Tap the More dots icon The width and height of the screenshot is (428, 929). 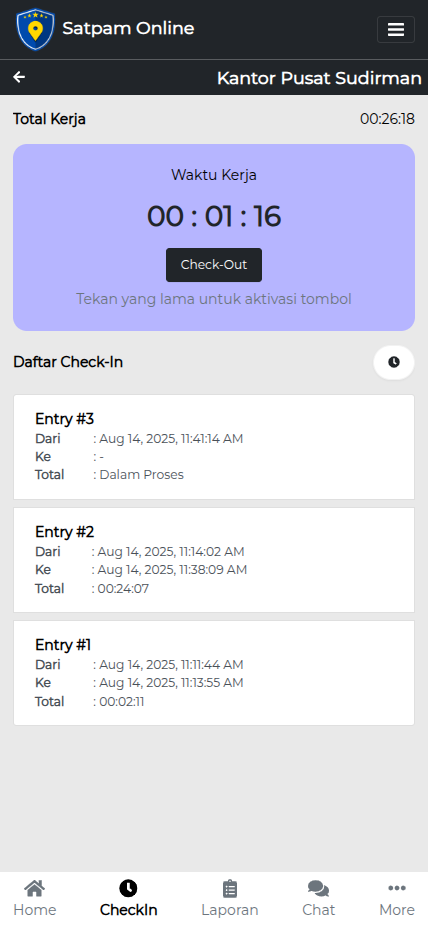click(x=397, y=888)
